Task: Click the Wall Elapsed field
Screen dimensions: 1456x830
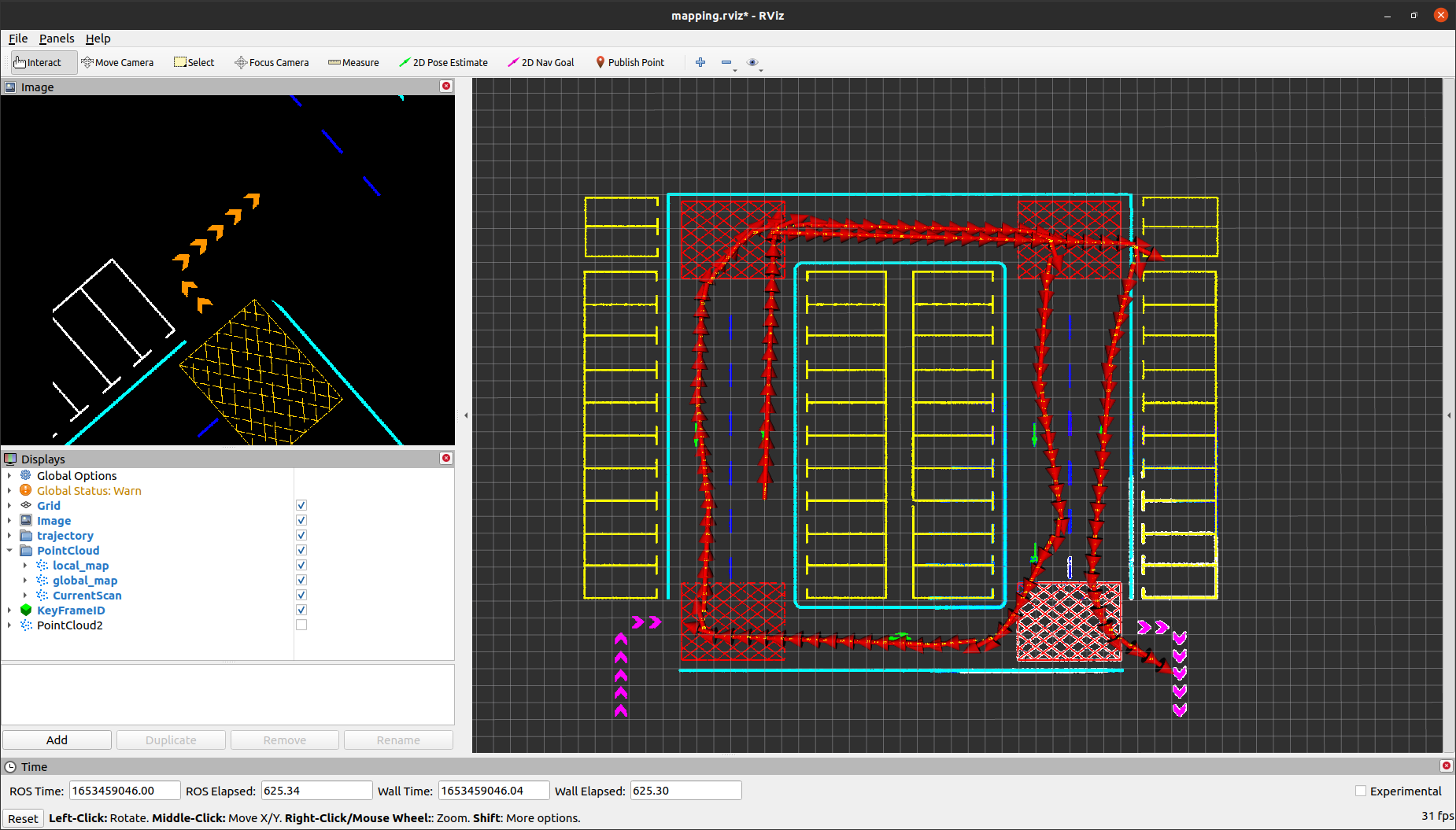Action: (686, 791)
